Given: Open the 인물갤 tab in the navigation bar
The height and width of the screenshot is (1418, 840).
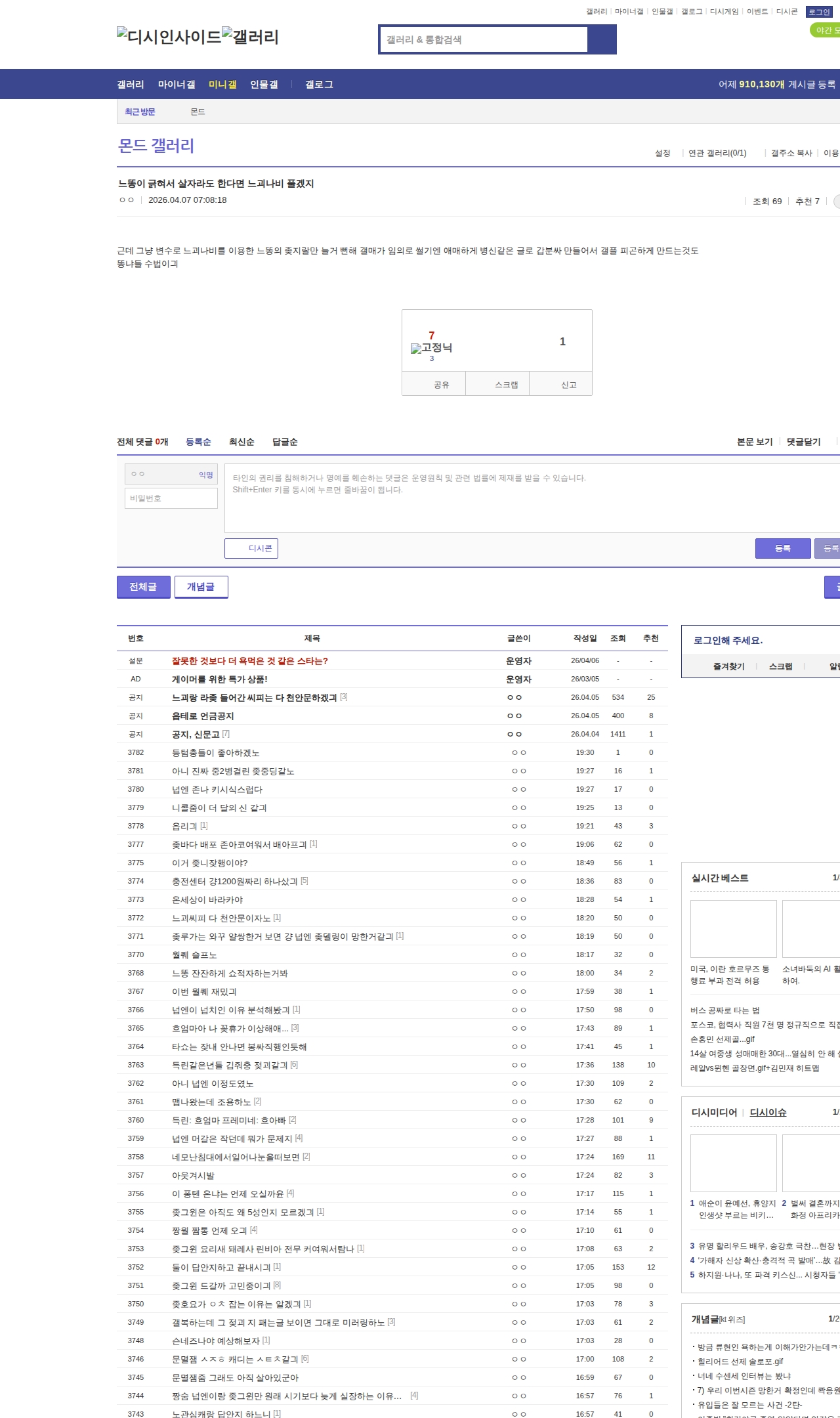Looking at the screenshot, I should pos(264,85).
